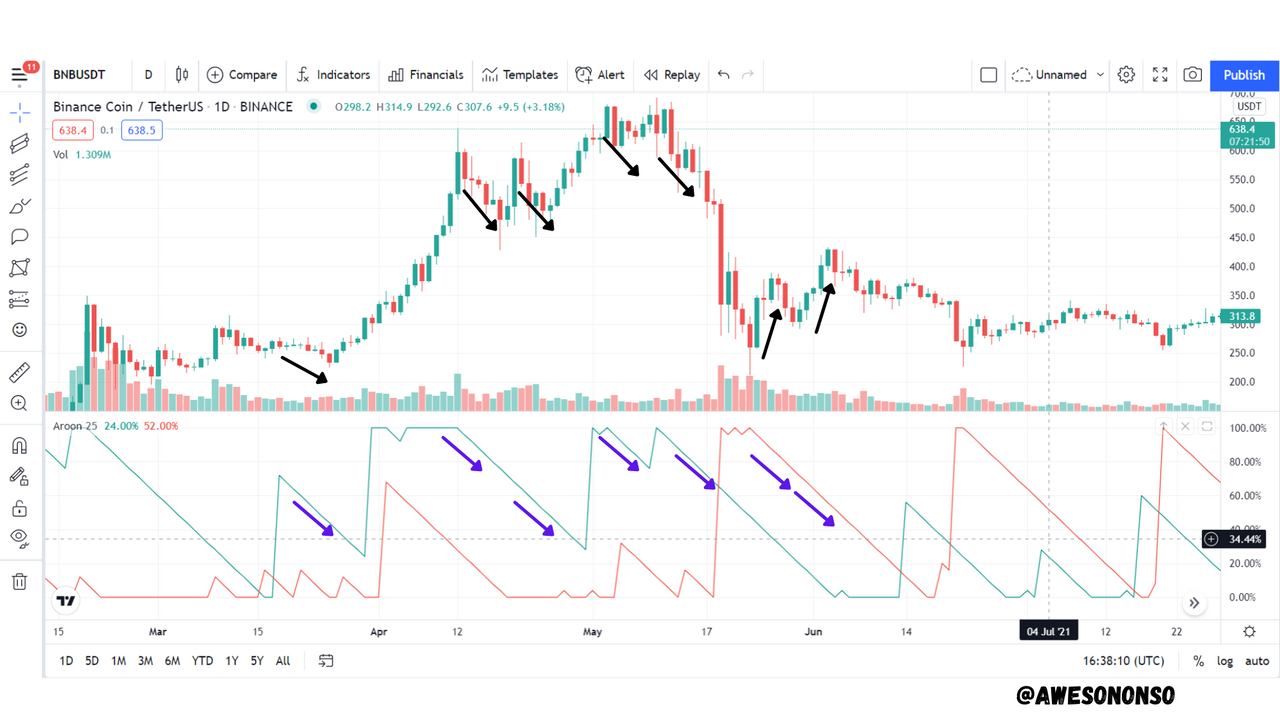Open the Indicators dialog
The image size is (1280, 720).
point(334,75)
